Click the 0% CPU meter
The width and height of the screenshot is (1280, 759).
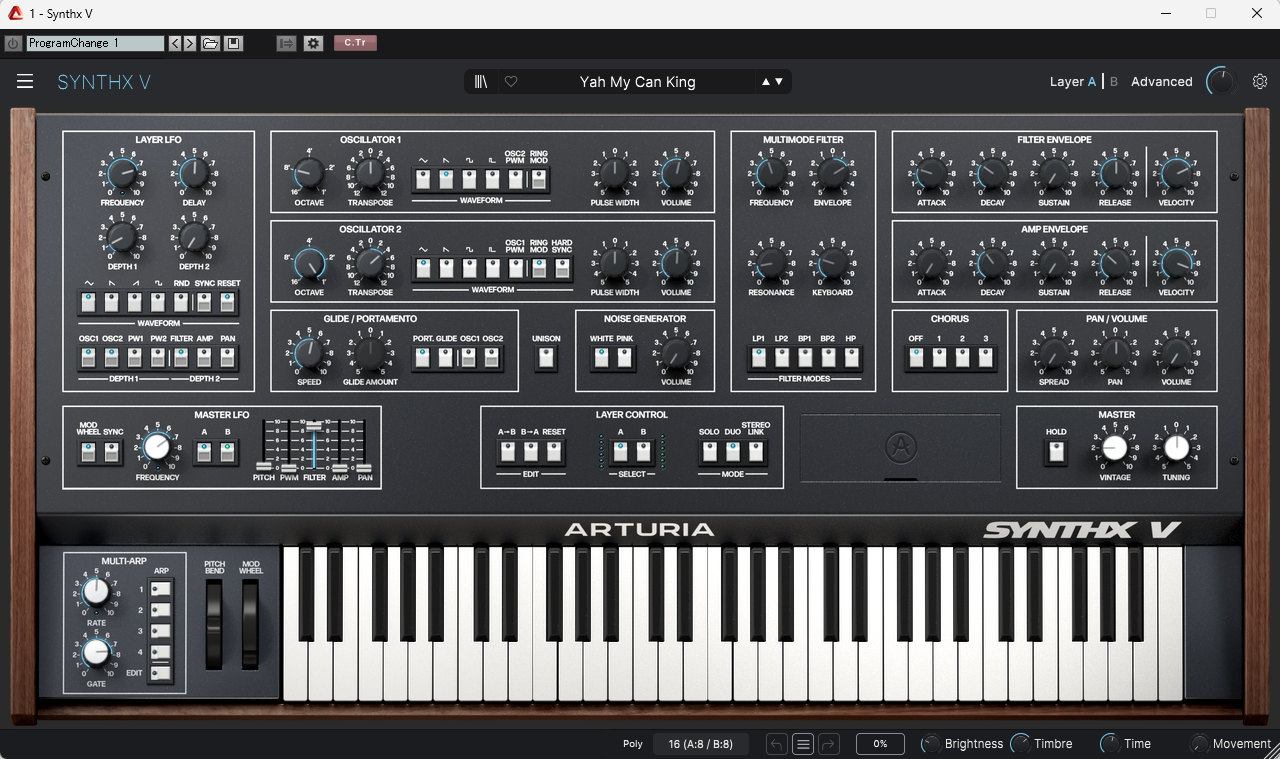(880, 744)
